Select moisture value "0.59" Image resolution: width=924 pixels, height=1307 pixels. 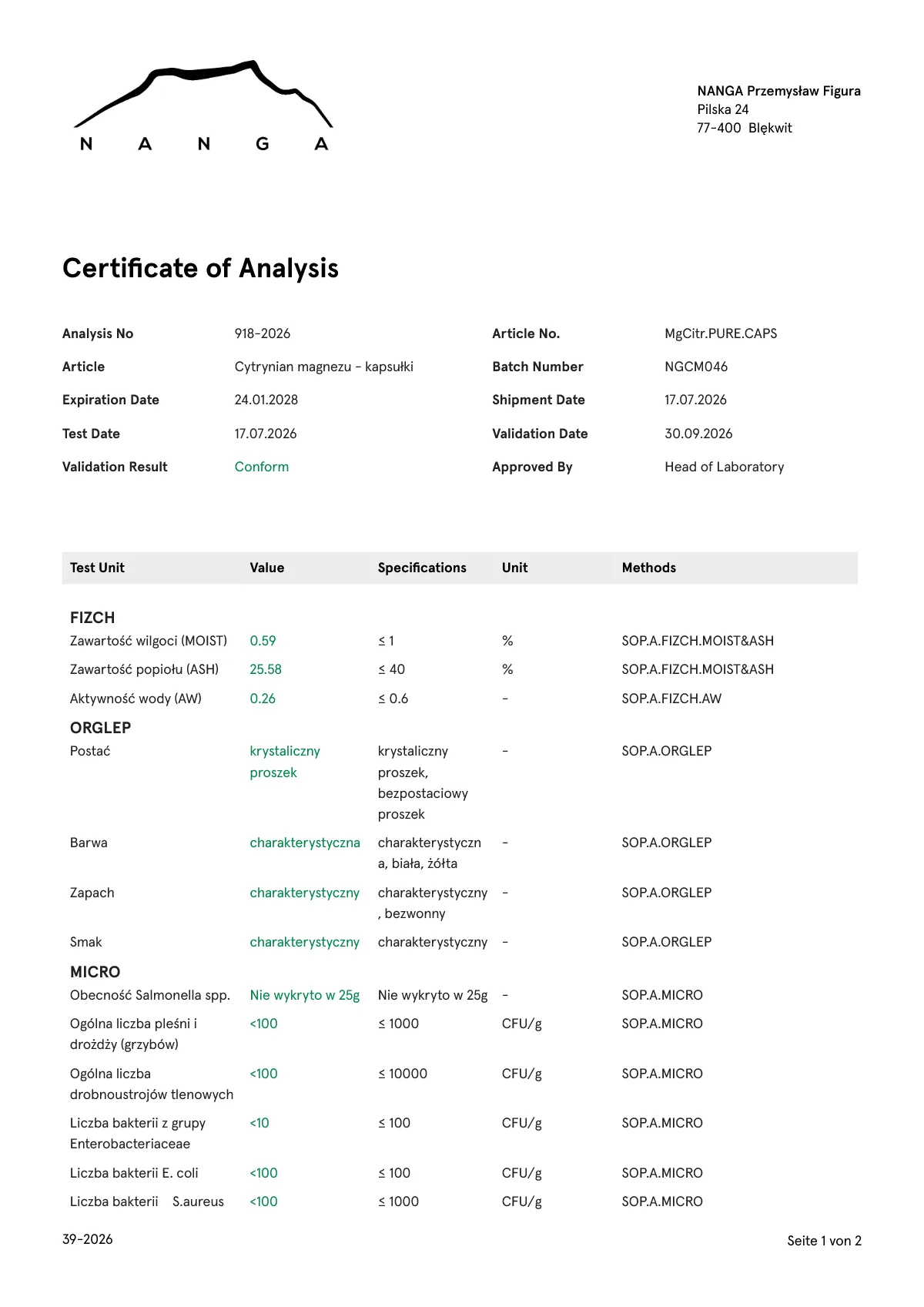click(263, 641)
